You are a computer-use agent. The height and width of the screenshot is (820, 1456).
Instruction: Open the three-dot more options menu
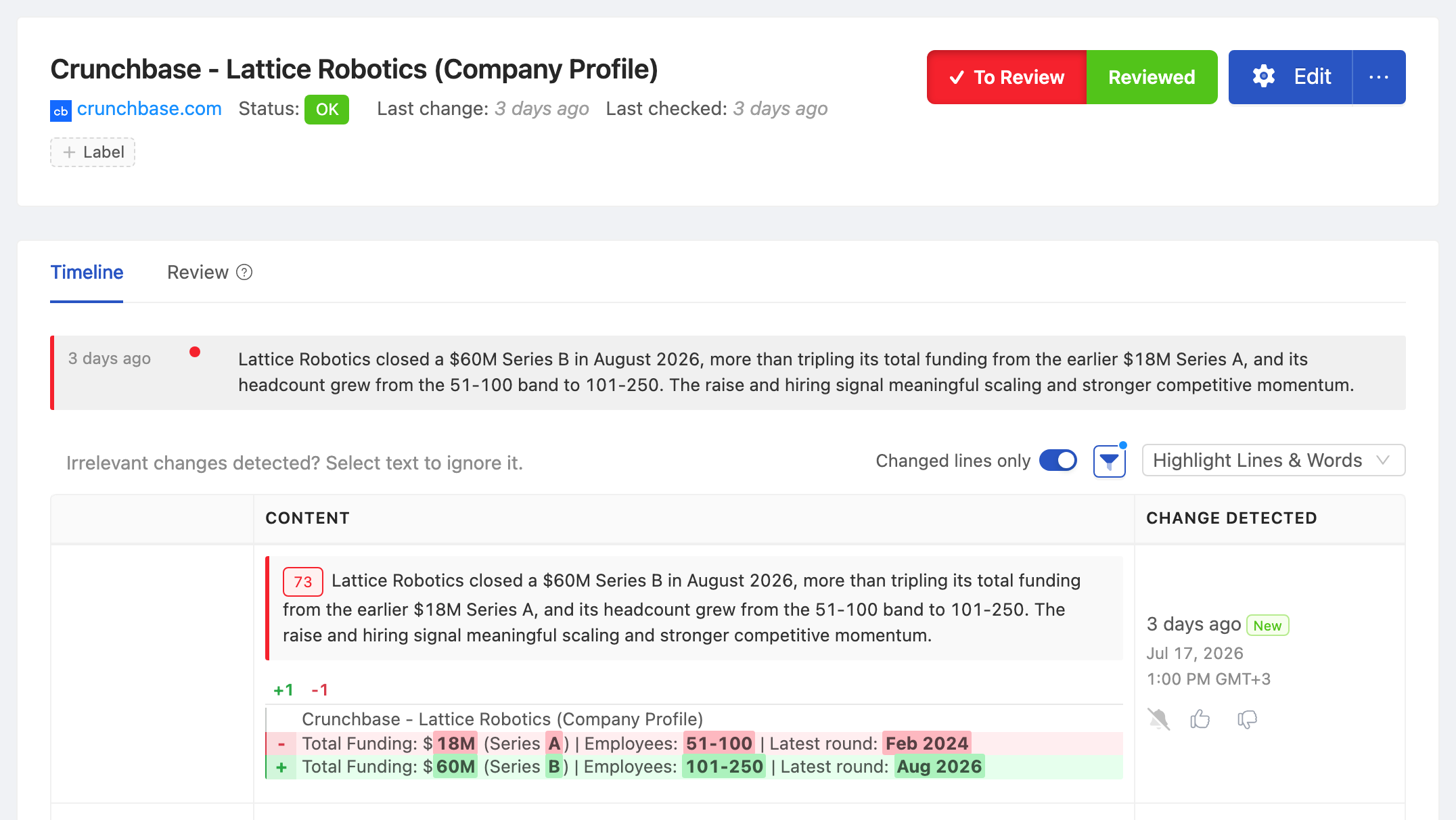tap(1379, 77)
